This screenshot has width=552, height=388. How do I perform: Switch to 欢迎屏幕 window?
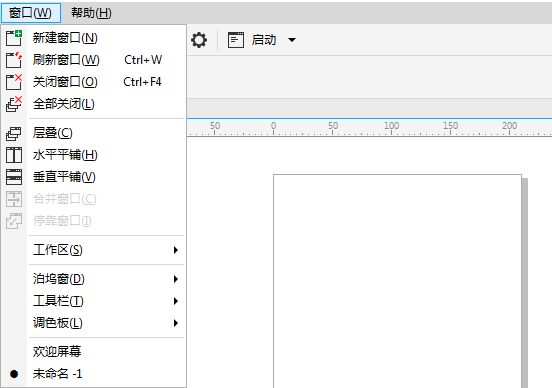(x=93, y=351)
